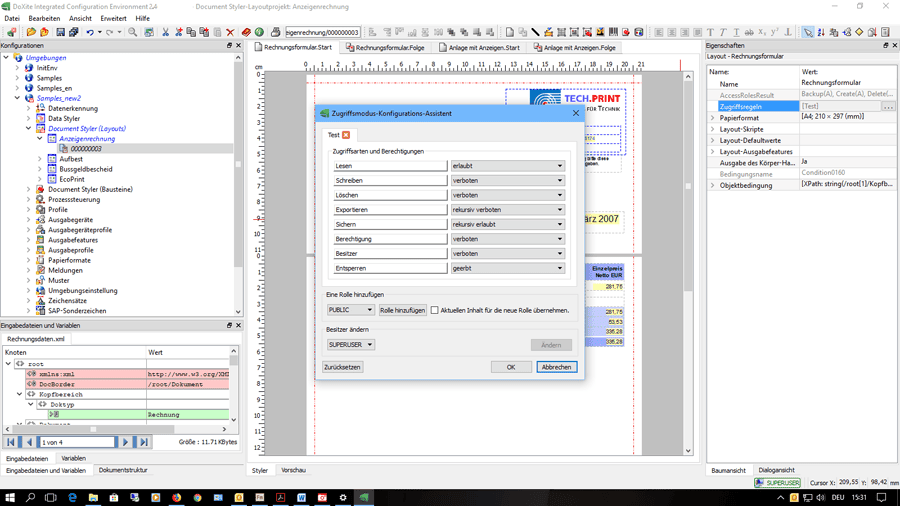Viewport: 900px width, 506px height.
Task: Open the Sichern permission dropdown
Action: (x=507, y=224)
